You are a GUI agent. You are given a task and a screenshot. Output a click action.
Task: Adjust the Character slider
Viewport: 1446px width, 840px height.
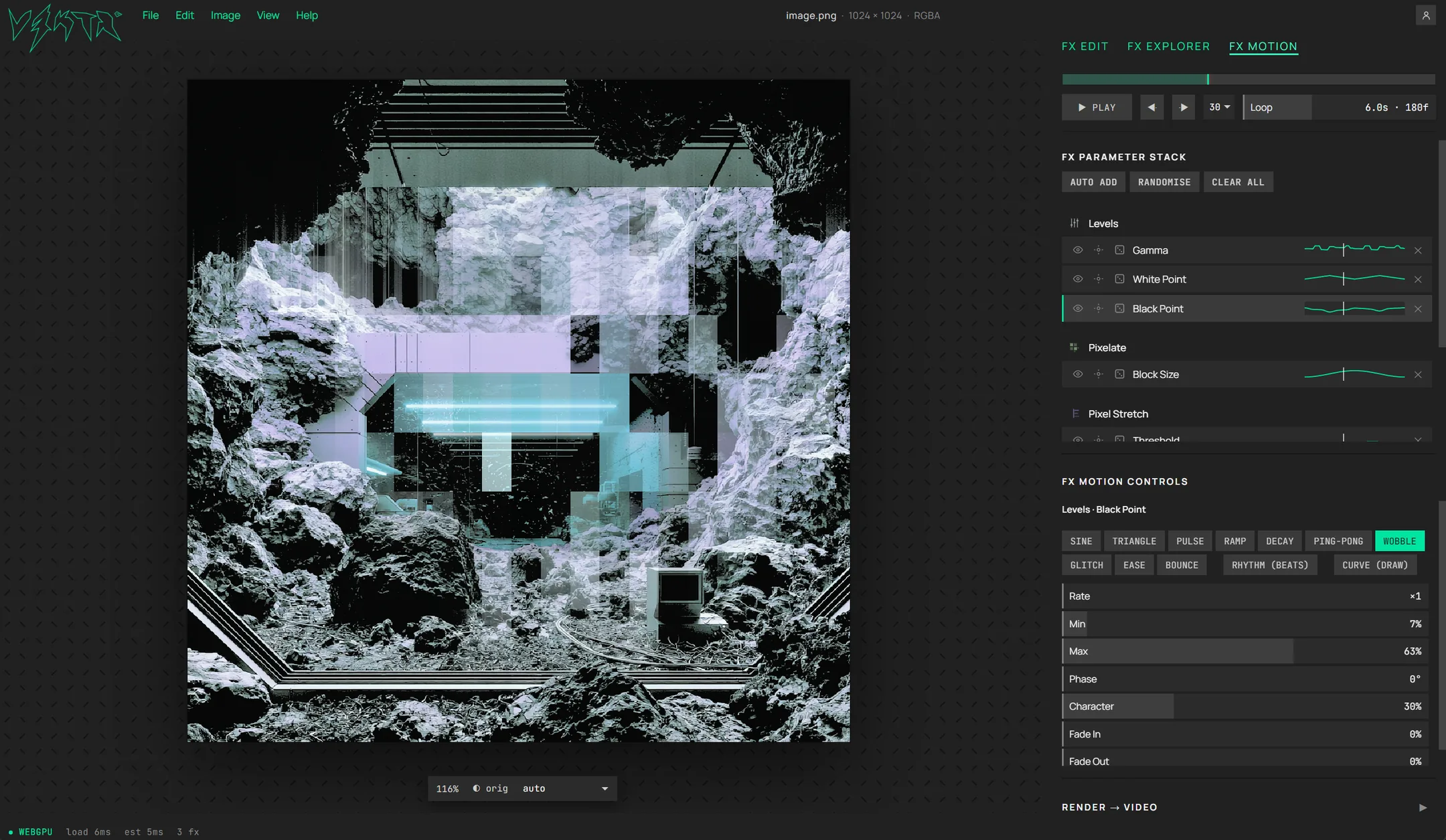pyautogui.click(x=1245, y=706)
